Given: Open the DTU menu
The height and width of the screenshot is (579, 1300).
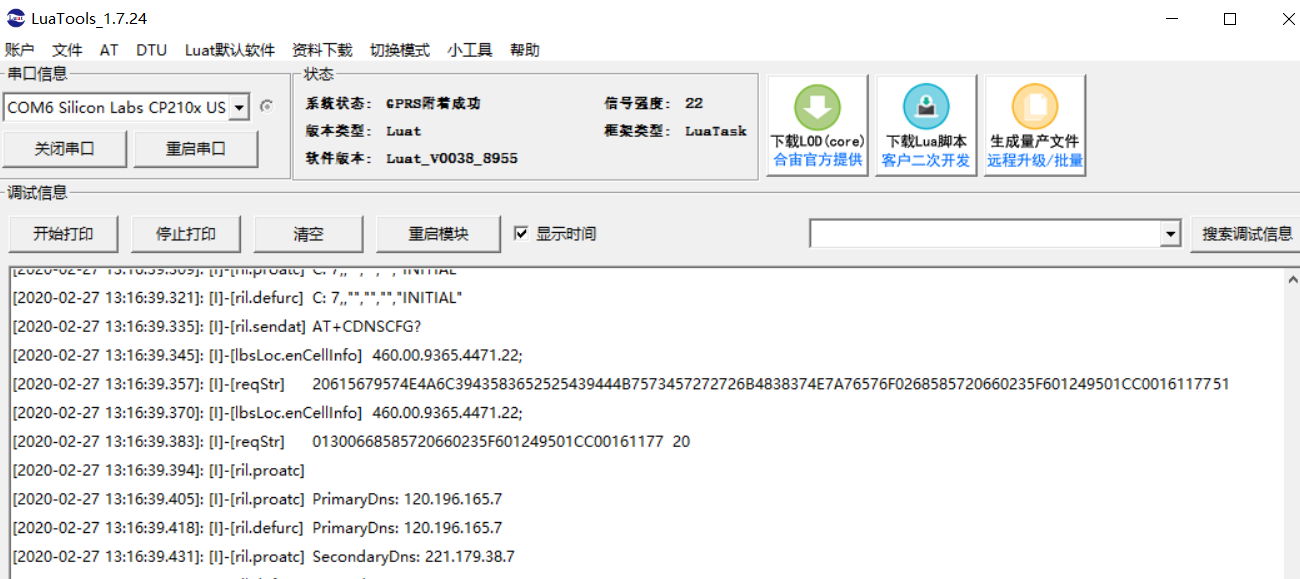Looking at the screenshot, I should click(151, 50).
